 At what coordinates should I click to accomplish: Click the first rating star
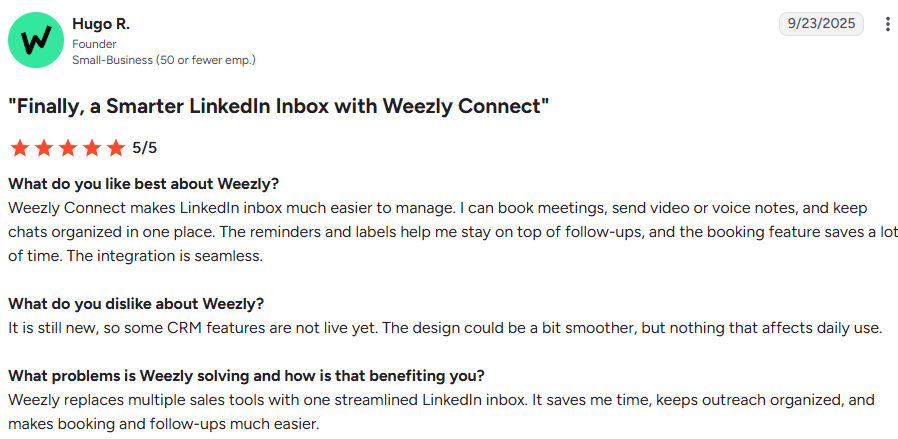(x=20, y=148)
